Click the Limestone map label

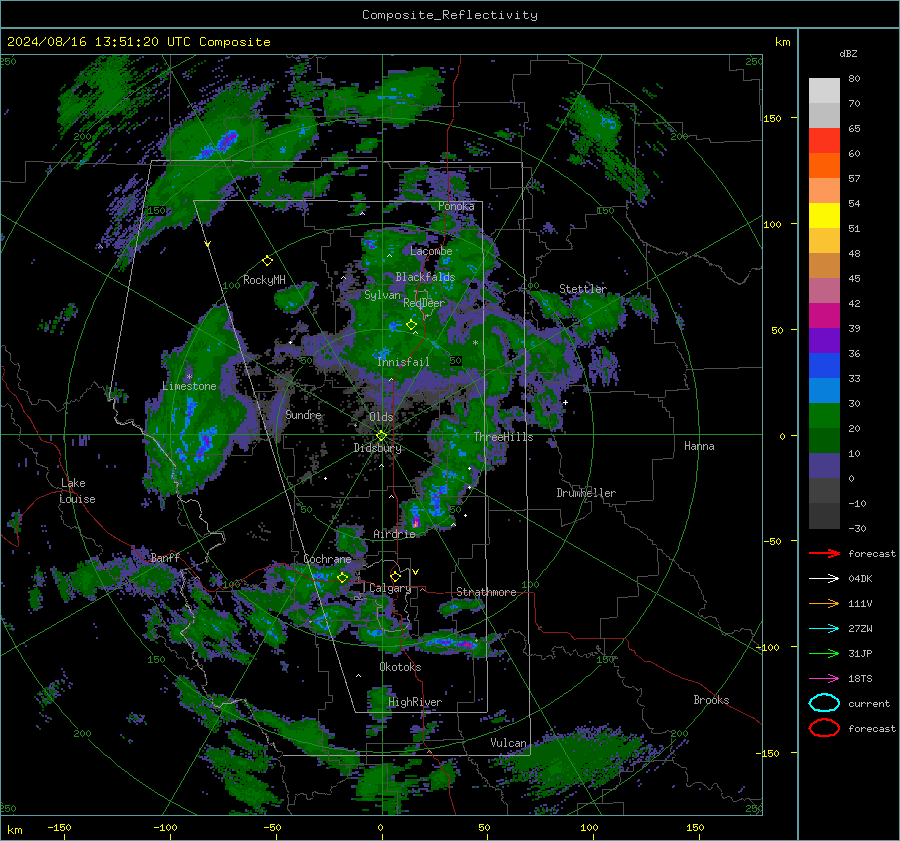pyautogui.click(x=189, y=386)
